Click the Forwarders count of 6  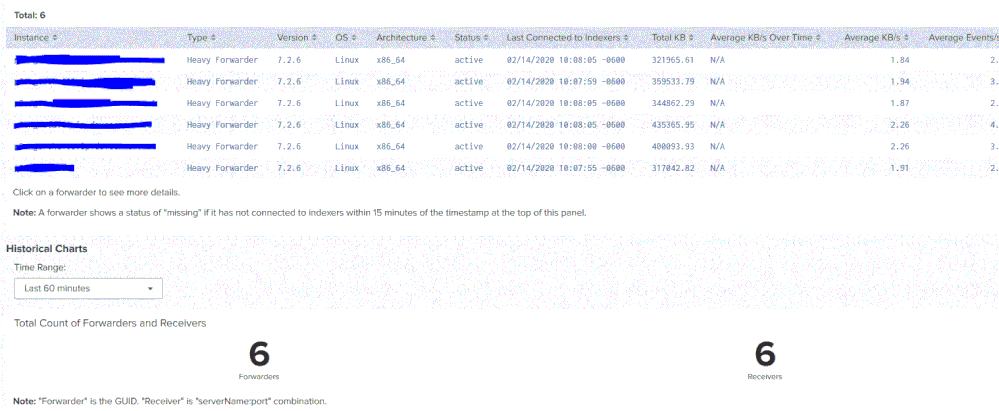[259, 354]
